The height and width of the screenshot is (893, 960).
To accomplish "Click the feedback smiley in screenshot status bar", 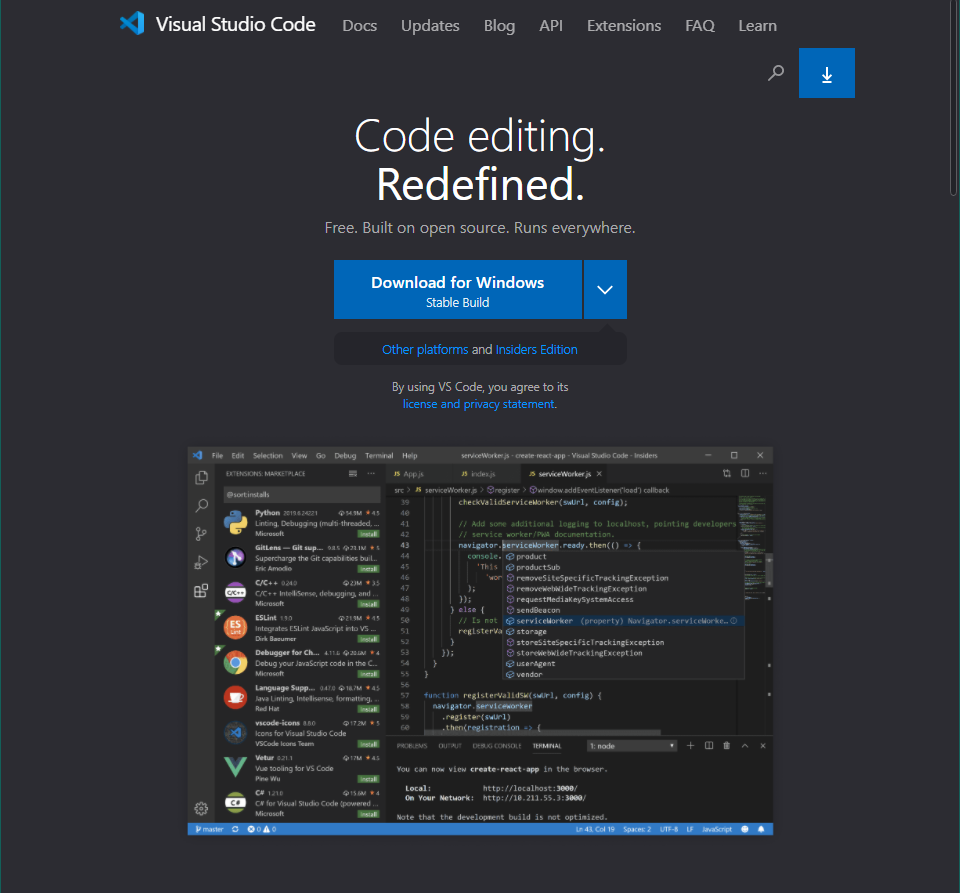I will coord(744,829).
